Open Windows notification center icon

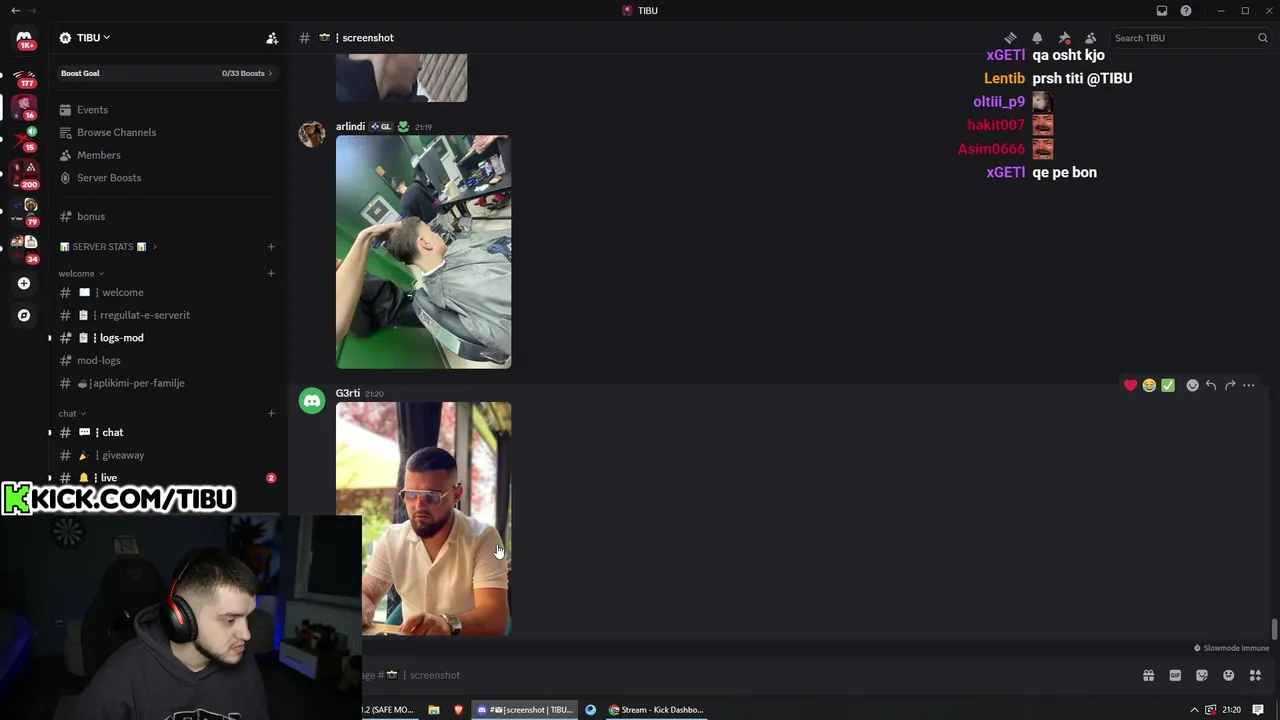1258,710
